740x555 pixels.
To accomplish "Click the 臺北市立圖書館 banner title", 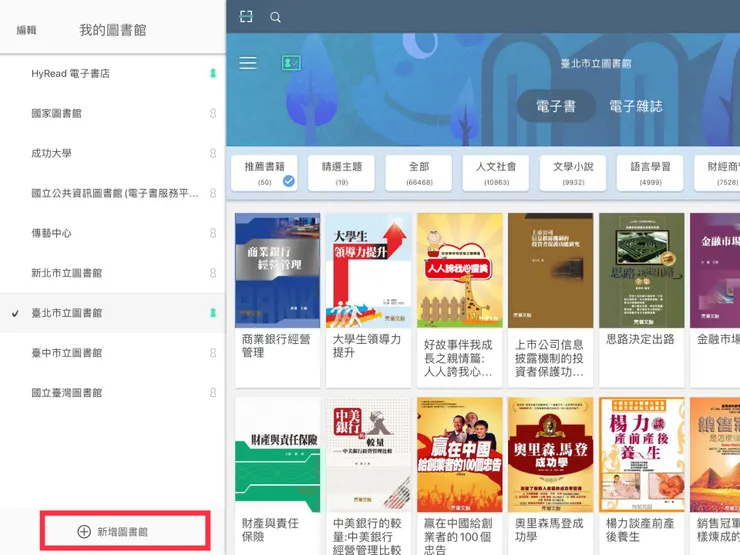I will pos(596,64).
